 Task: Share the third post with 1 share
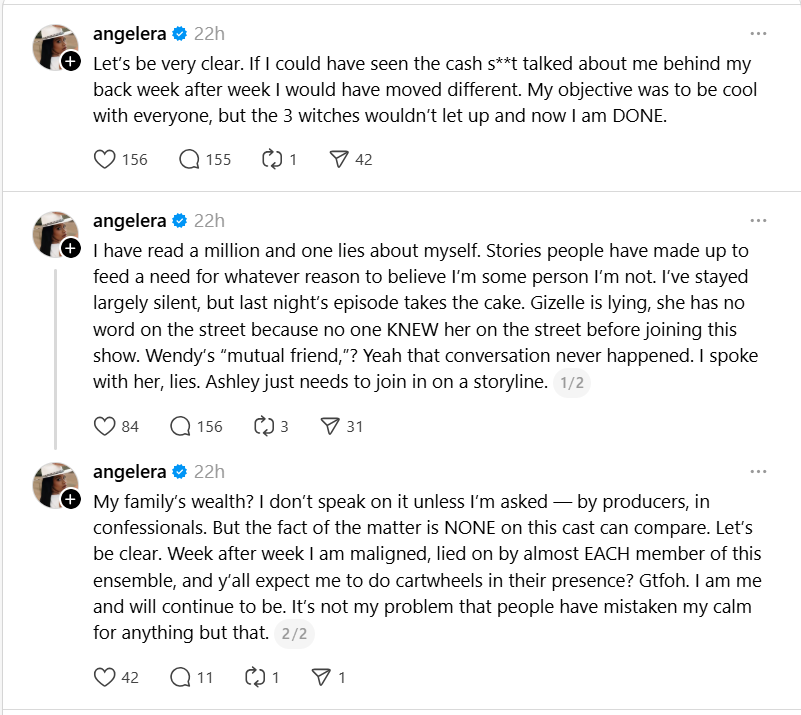pos(321,677)
